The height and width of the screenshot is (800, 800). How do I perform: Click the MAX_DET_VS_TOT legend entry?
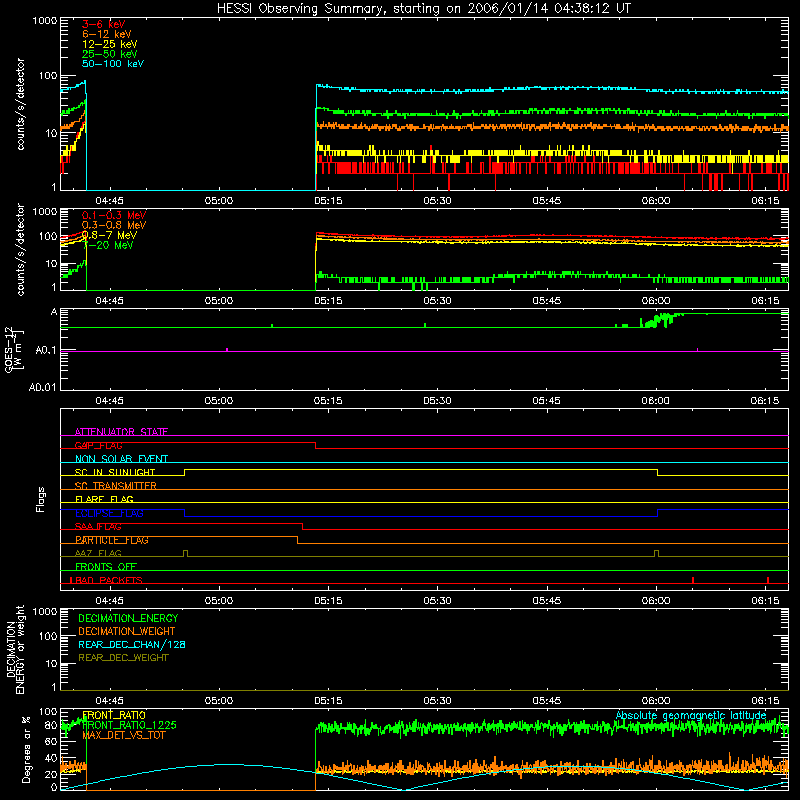coord(123,735)
